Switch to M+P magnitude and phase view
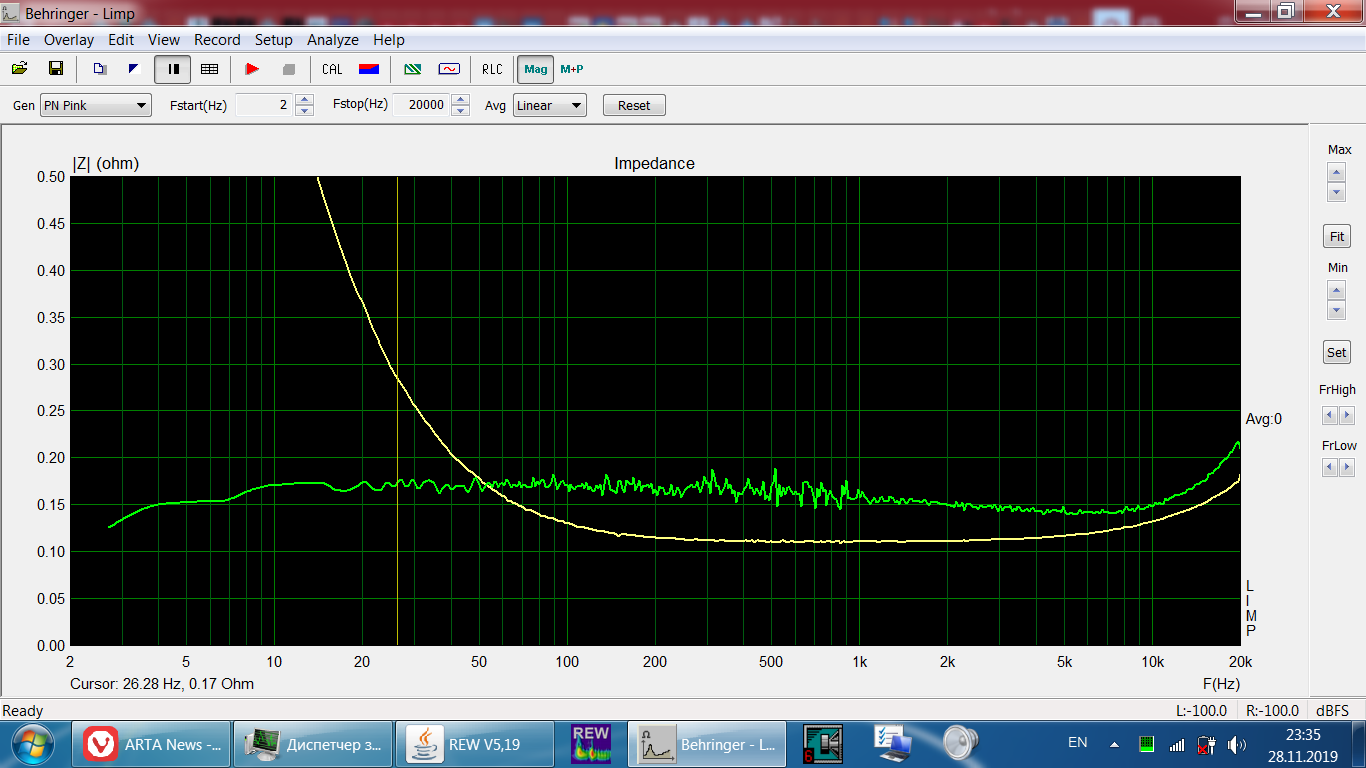This screenshot has width=1366, height=768. [x=572, y=69]
